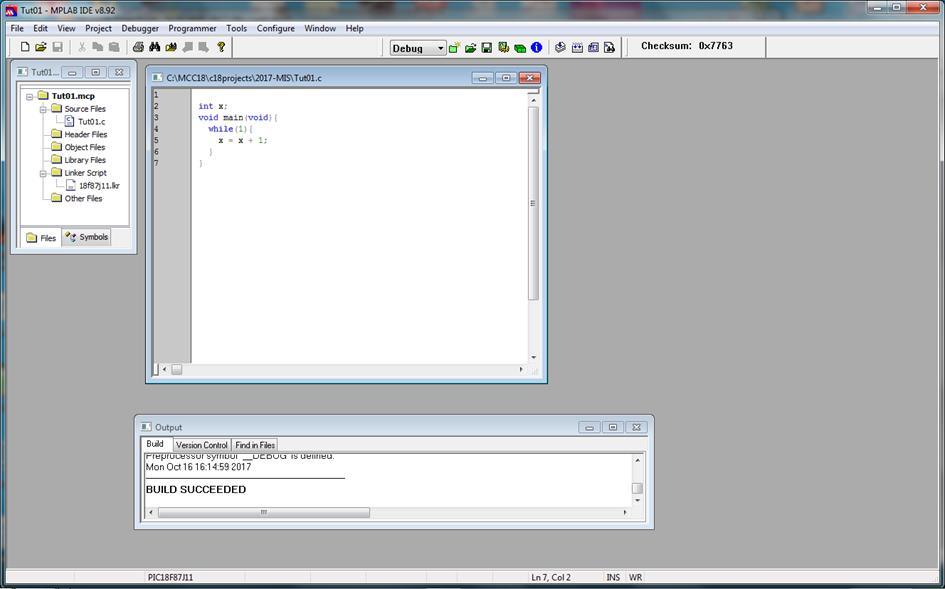The image size is (945, 589).
Task: Click the Output window horizontal scrollbar thumb
Action: (x=263, y=512)
